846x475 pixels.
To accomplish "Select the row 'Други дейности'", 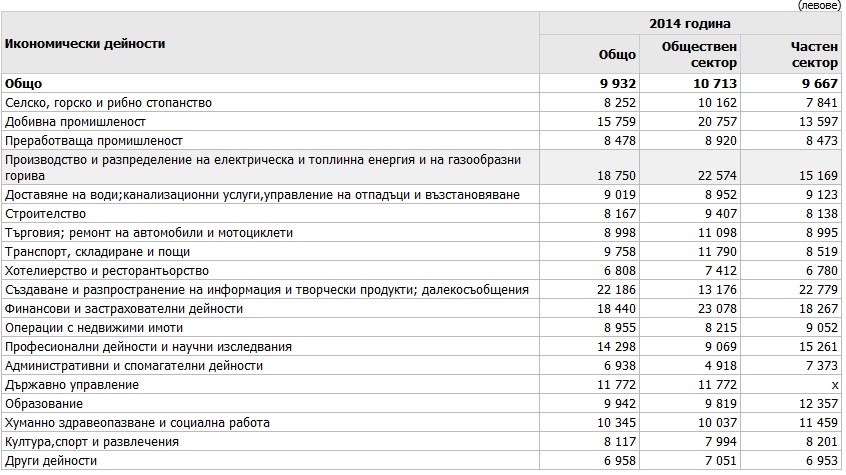I will click(421, 460).
